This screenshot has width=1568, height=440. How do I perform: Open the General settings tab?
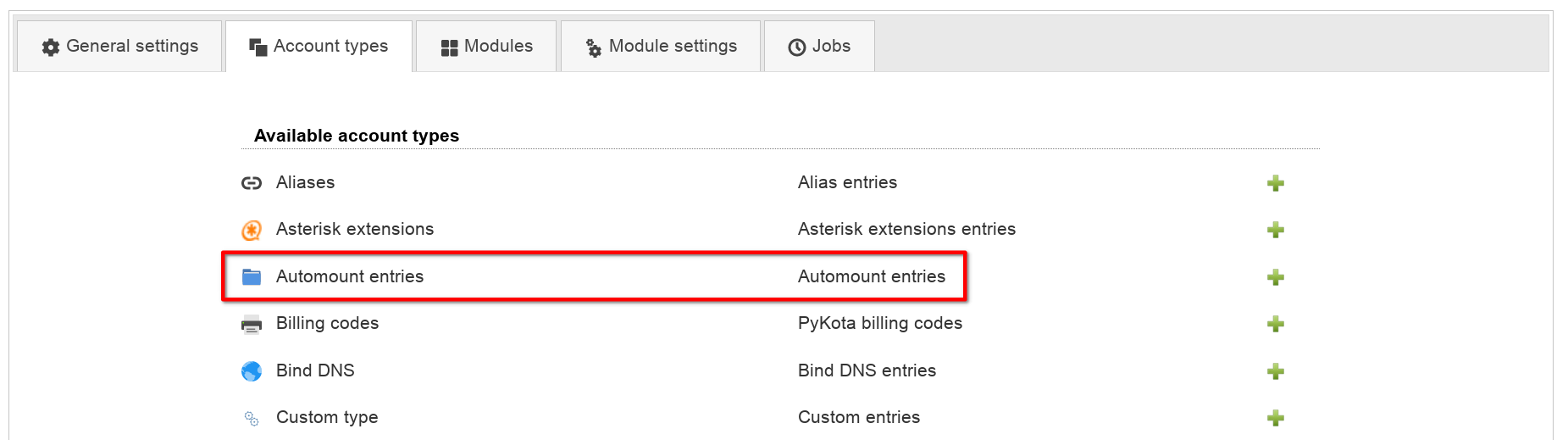tap(119, 47)
